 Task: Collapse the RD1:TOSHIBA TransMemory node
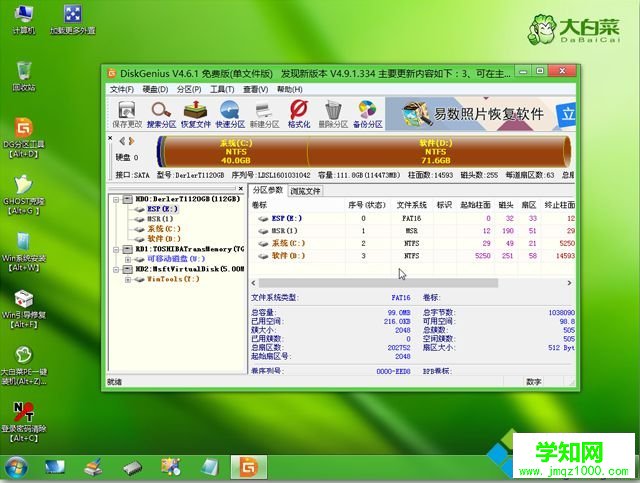pyautogui.click(x=116, y=249)
